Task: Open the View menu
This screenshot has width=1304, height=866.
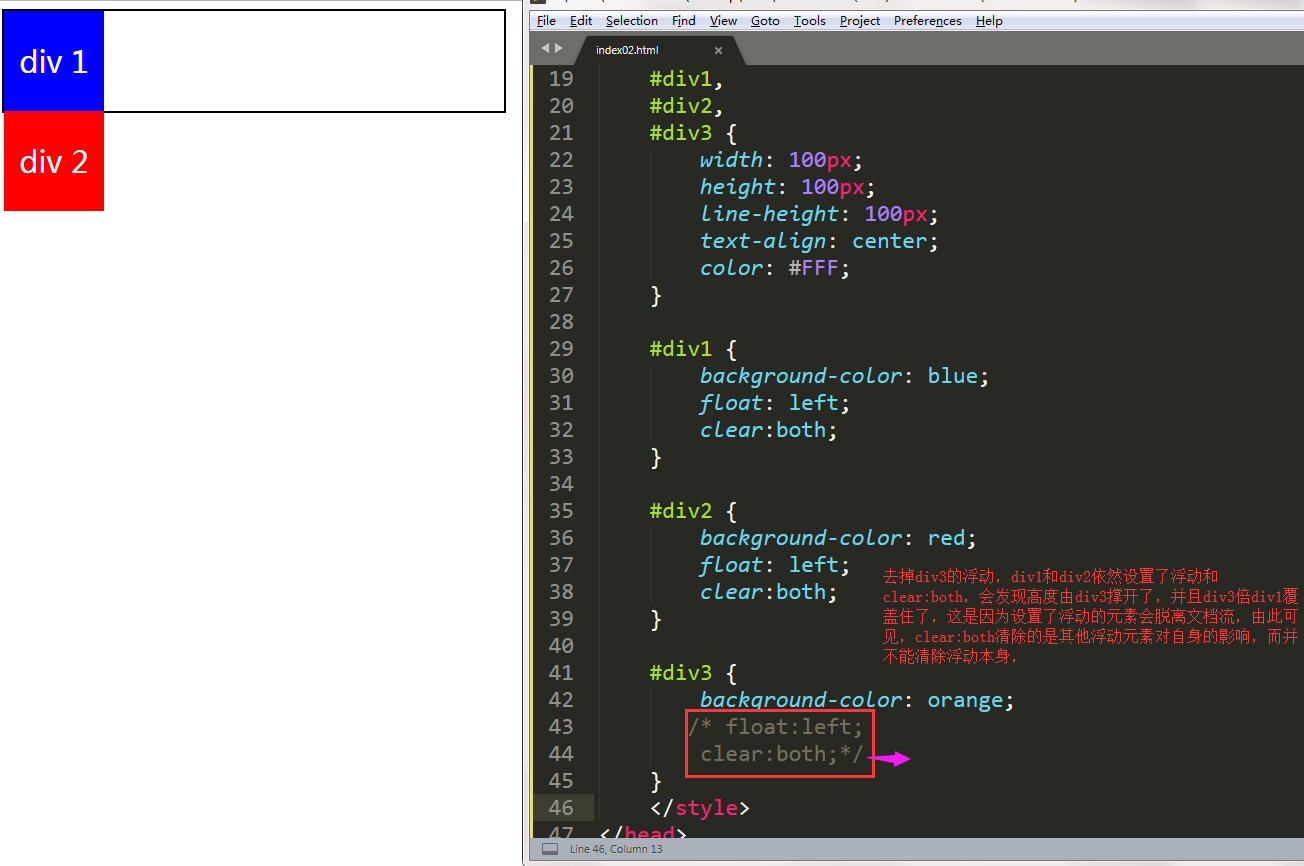Action: tap(723, 21)
